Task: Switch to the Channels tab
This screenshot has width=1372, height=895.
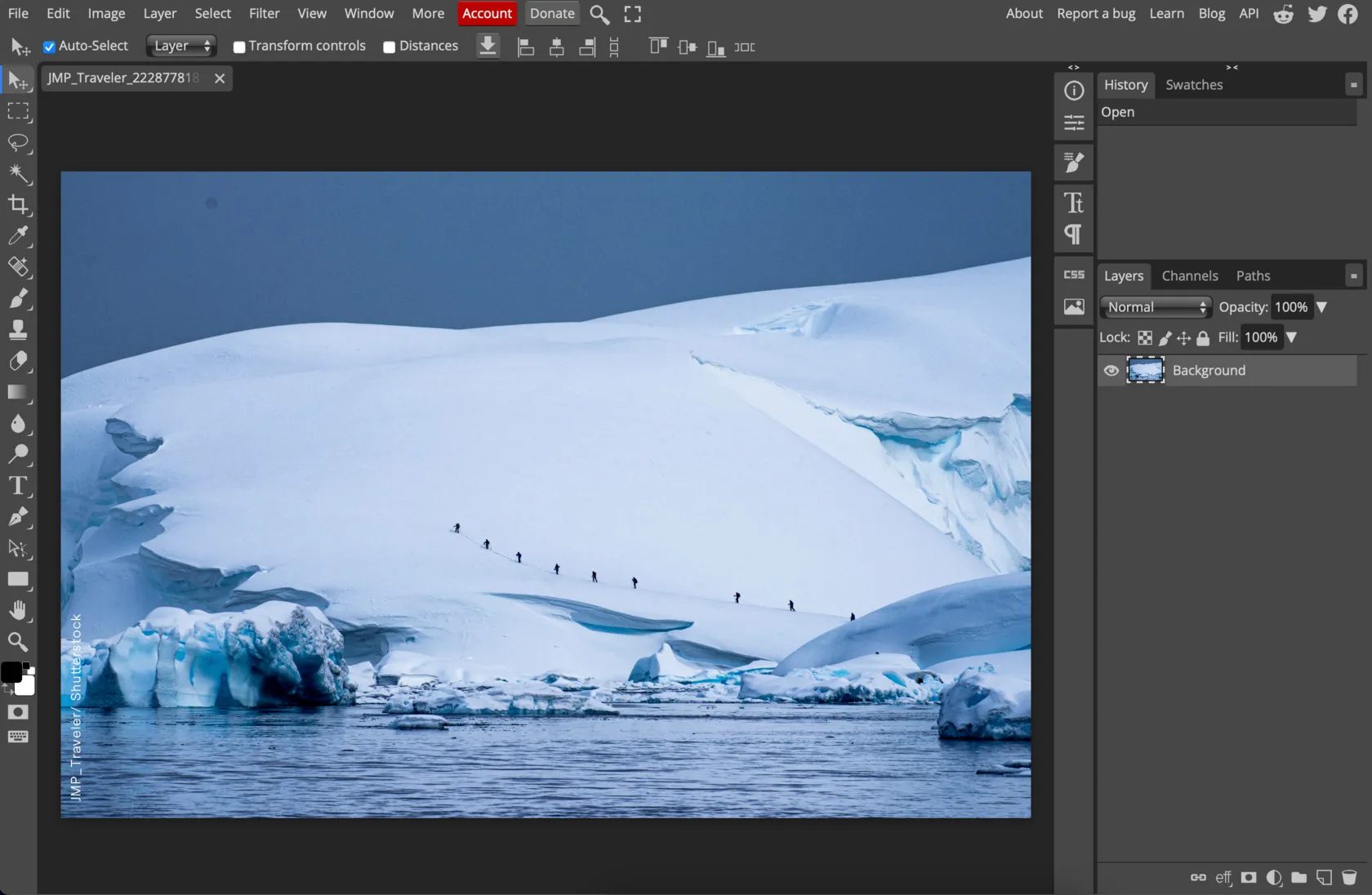Action: (x=1189, y=276)
